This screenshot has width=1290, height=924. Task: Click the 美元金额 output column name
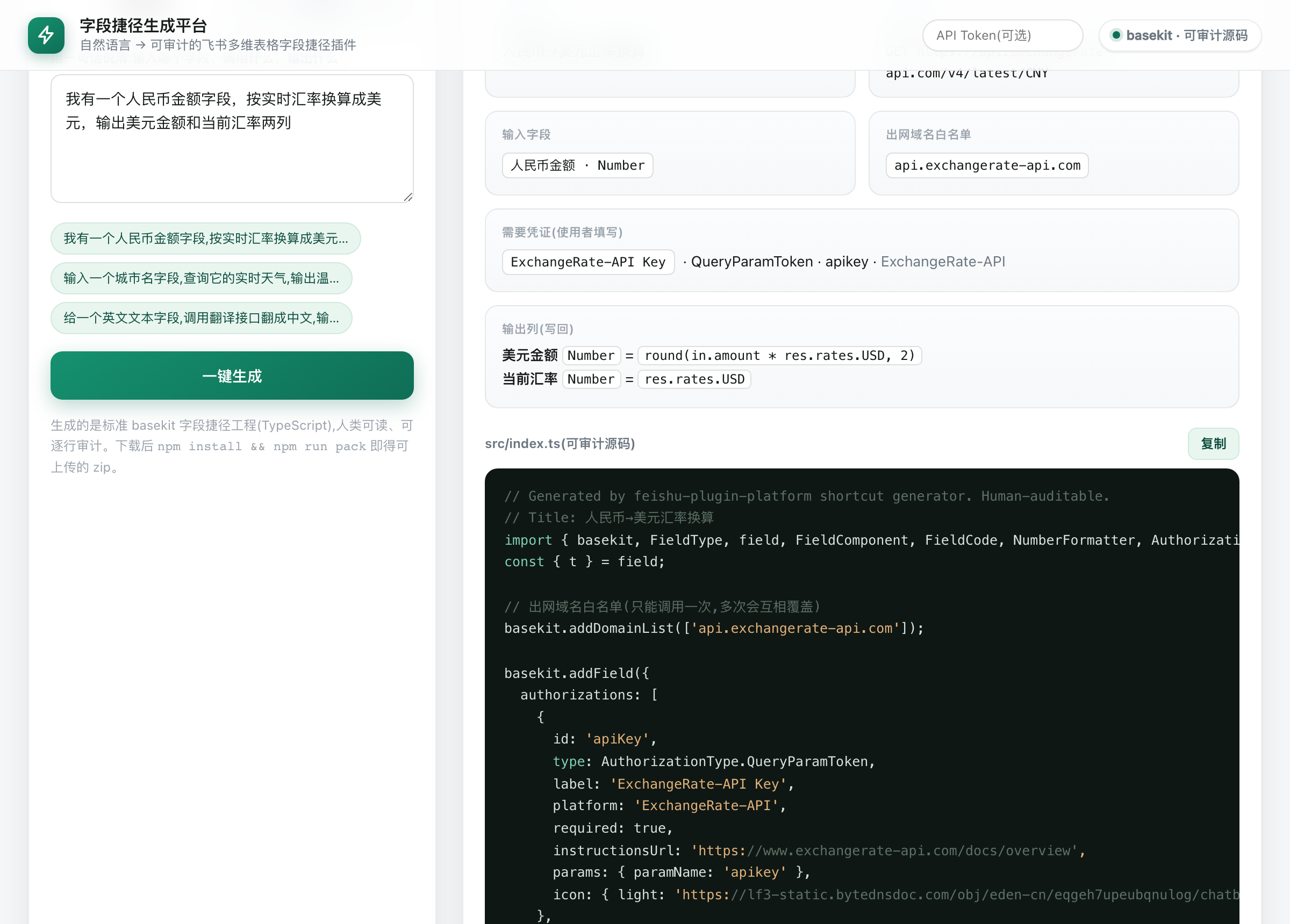[529, 356]
